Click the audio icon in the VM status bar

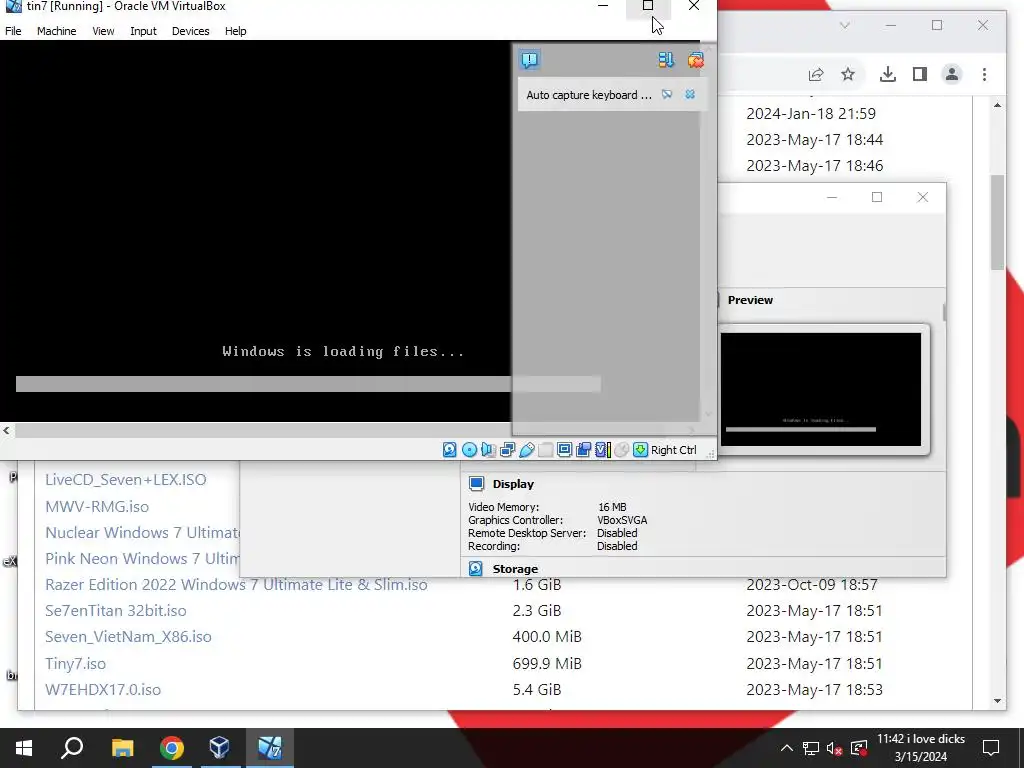click(488, 449)
